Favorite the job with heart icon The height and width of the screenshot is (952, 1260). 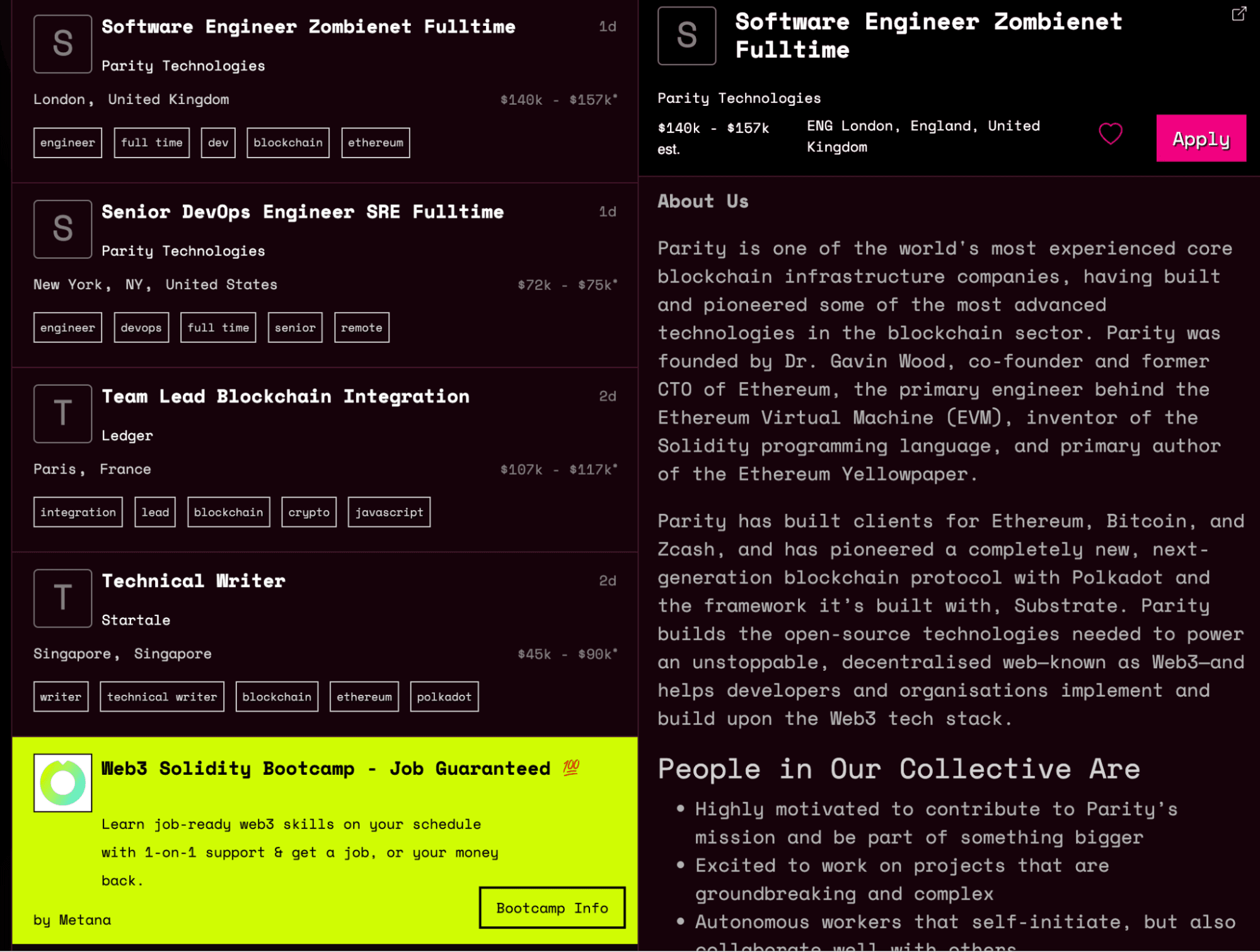point(1110,134)
